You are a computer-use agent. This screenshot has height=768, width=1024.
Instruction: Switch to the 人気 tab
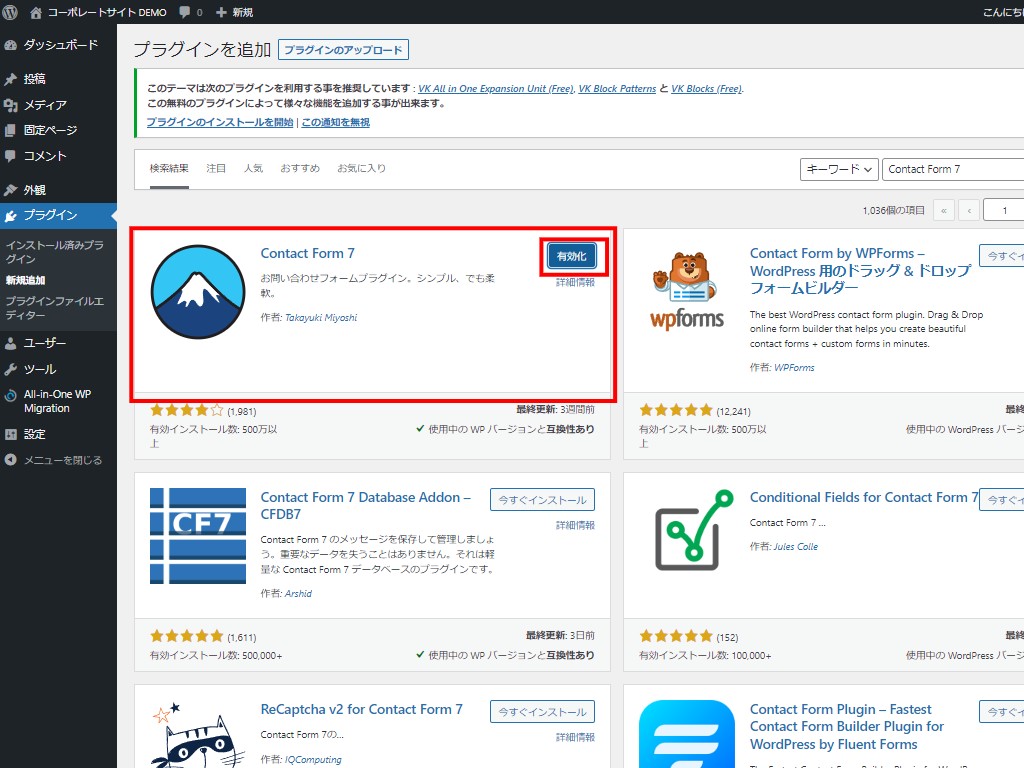(253, 168)
